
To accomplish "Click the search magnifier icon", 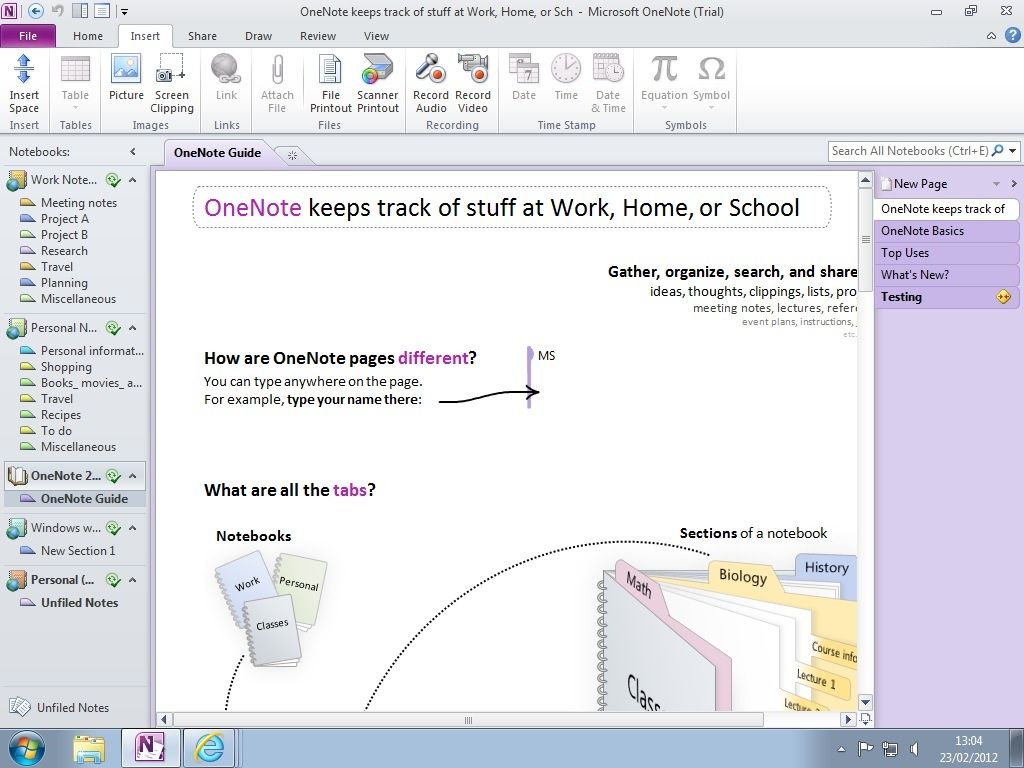I will click(997, 151).
